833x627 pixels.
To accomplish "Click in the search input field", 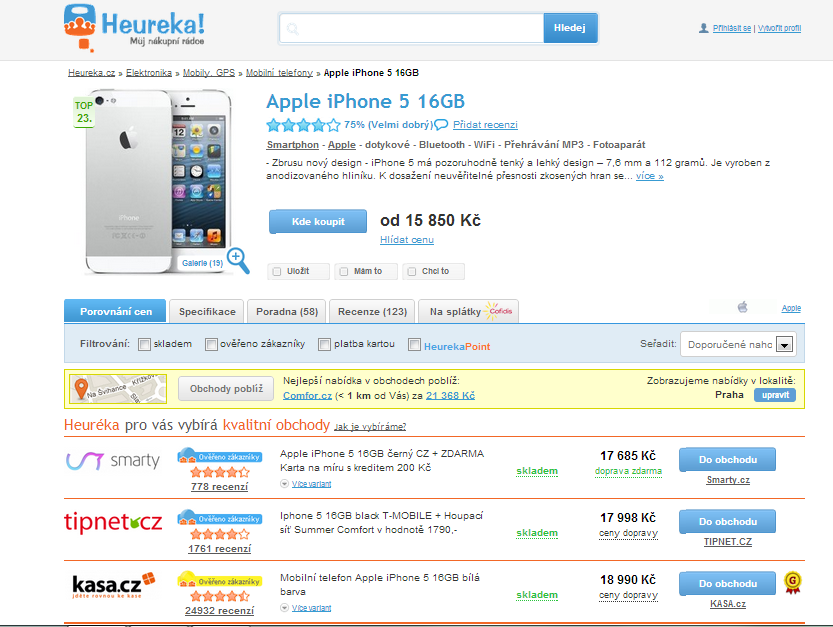I will click(x=411, y=28).
